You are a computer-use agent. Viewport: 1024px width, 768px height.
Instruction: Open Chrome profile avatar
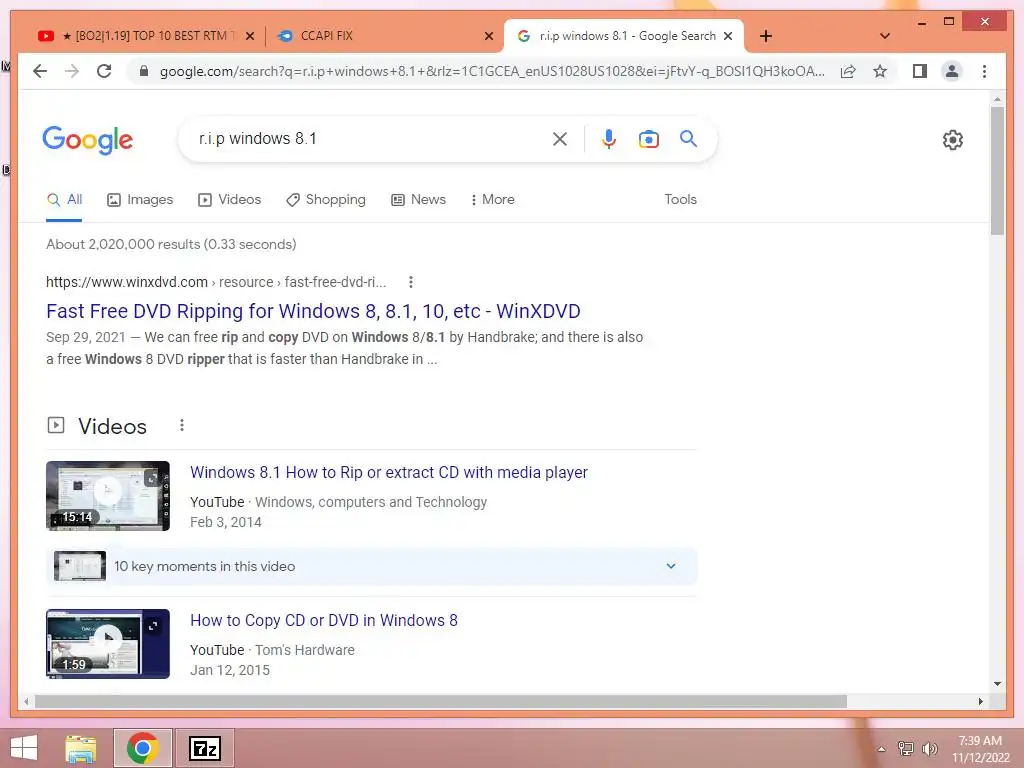tap(952, 71)
